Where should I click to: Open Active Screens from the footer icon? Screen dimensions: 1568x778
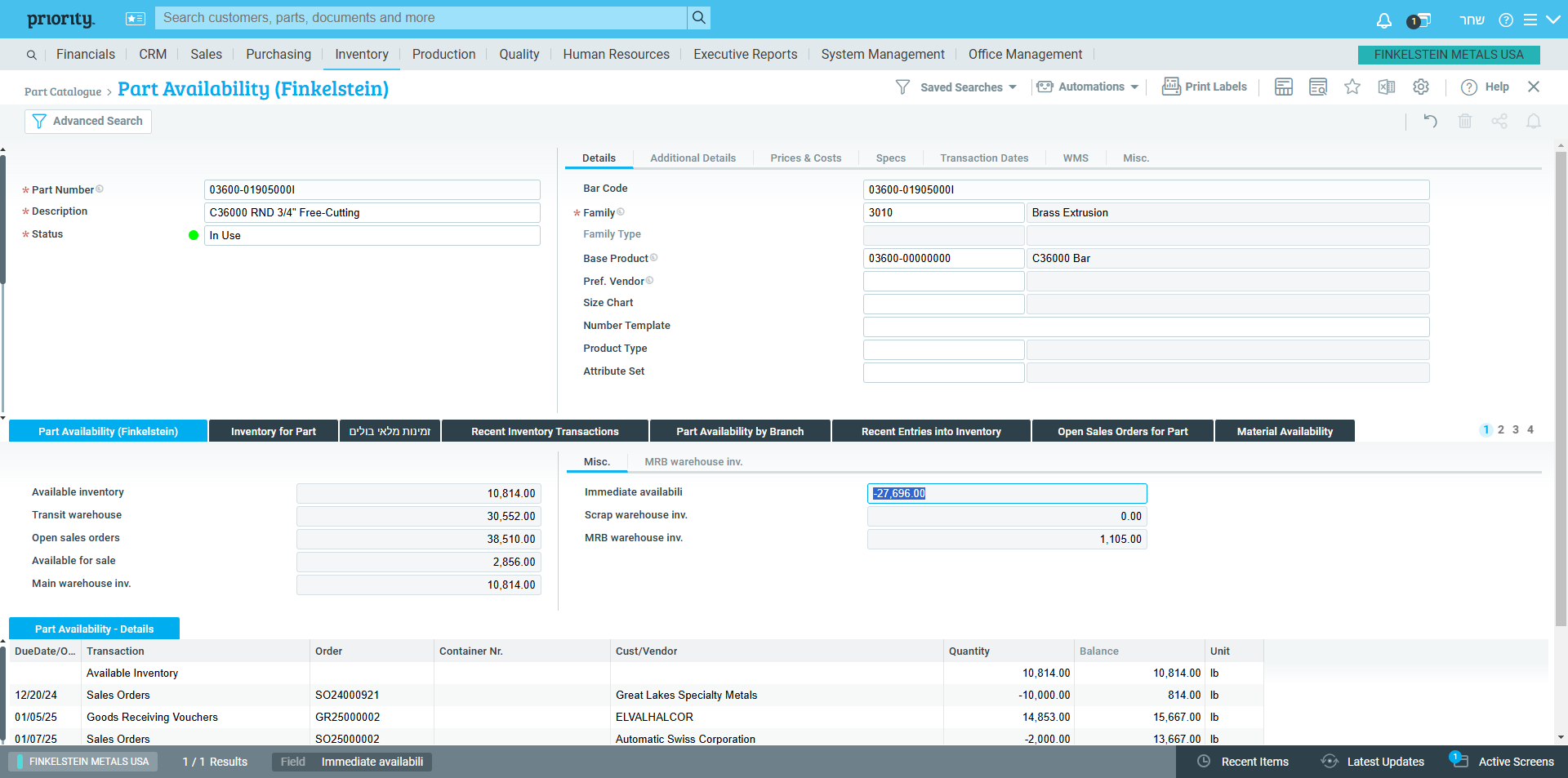click(x=1459, y=759)
